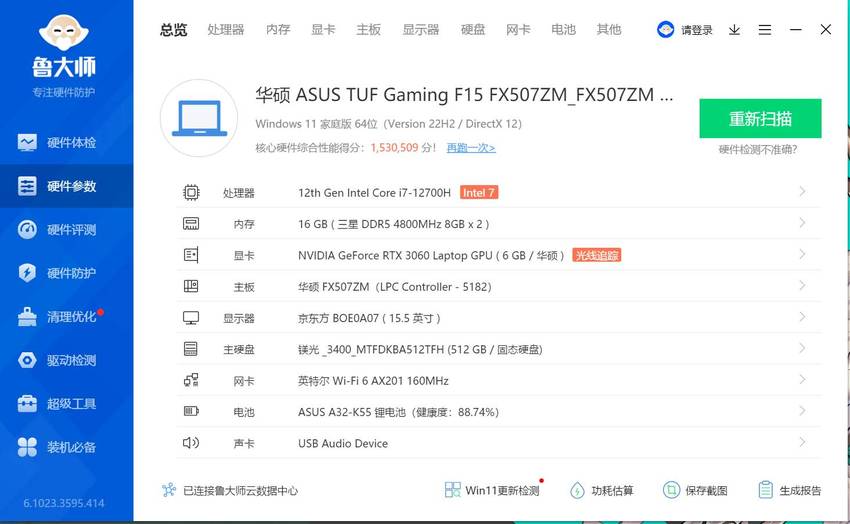Open the 其他 tab
850x524 pixels.
click(x=609, y=30)
